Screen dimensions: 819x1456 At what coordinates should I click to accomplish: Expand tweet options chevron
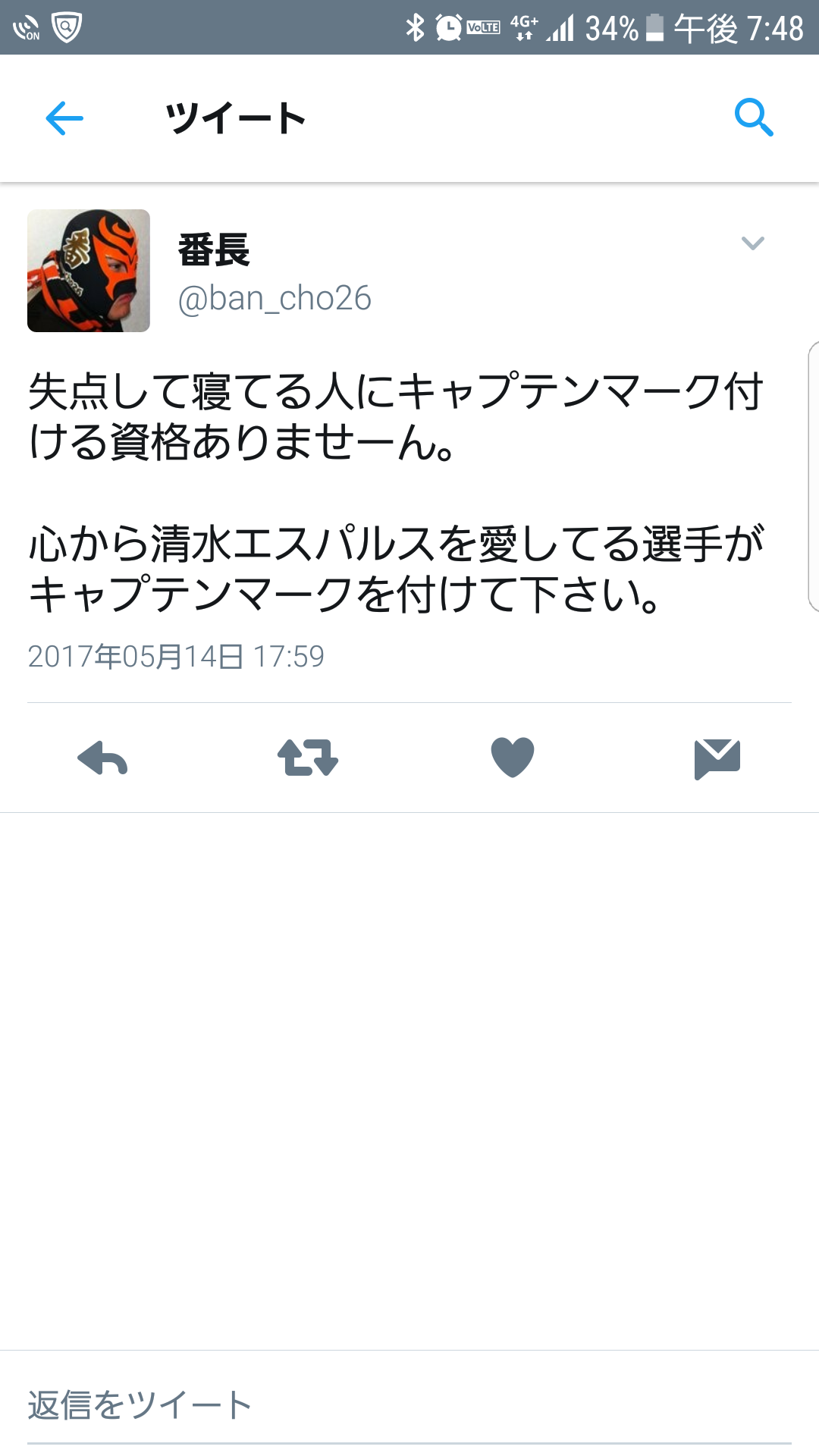click(752, 243)
